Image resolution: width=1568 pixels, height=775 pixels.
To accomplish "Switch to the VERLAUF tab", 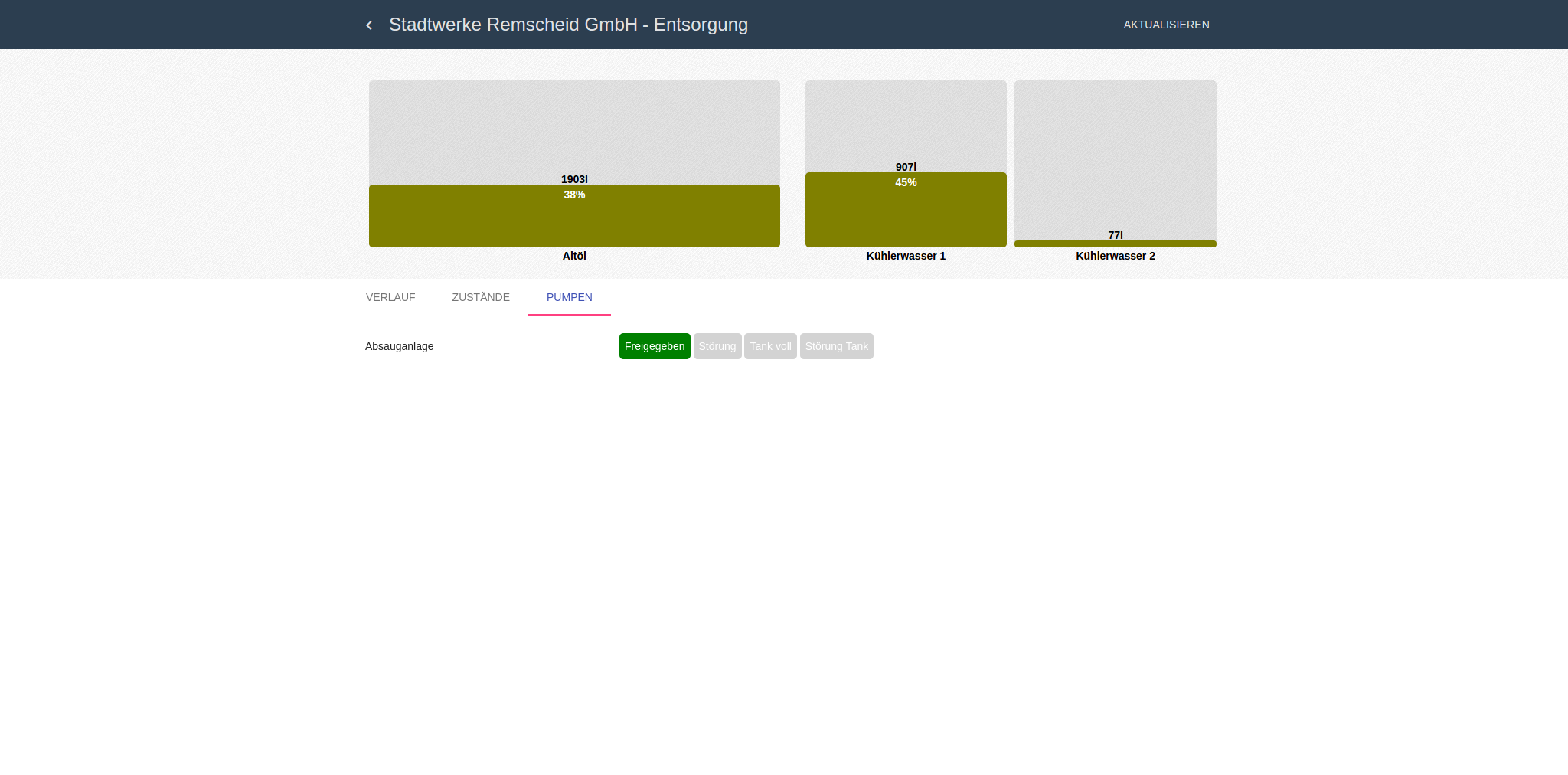I will click(390, 297).
